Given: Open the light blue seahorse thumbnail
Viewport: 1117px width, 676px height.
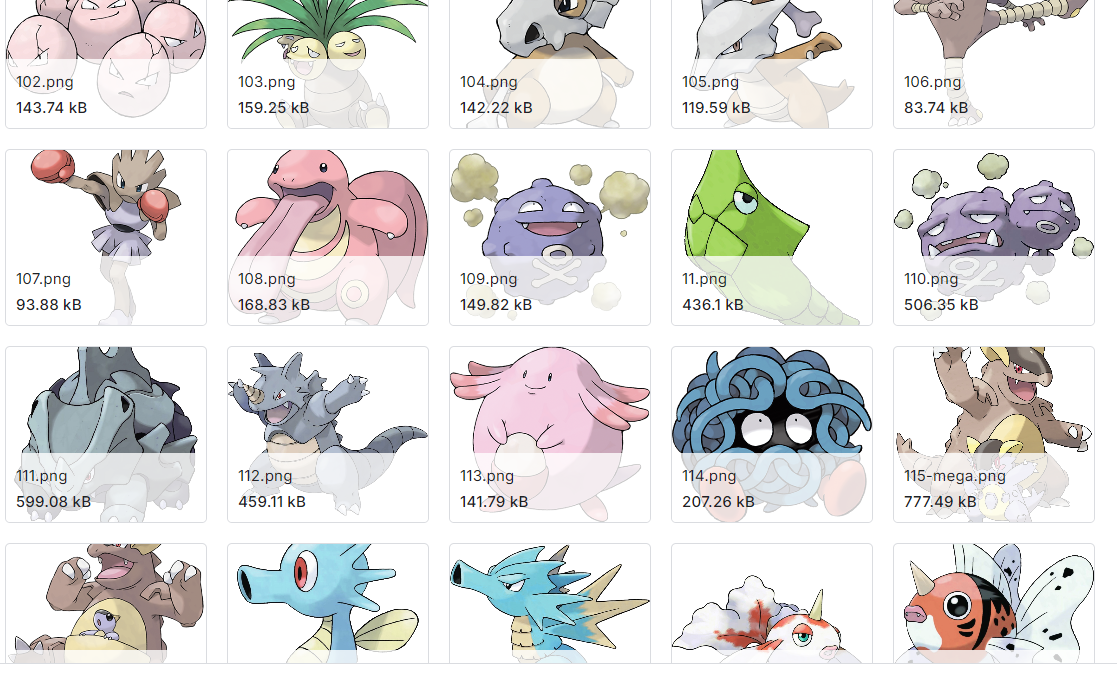Looking at the screenshot, I should [328, 603].
